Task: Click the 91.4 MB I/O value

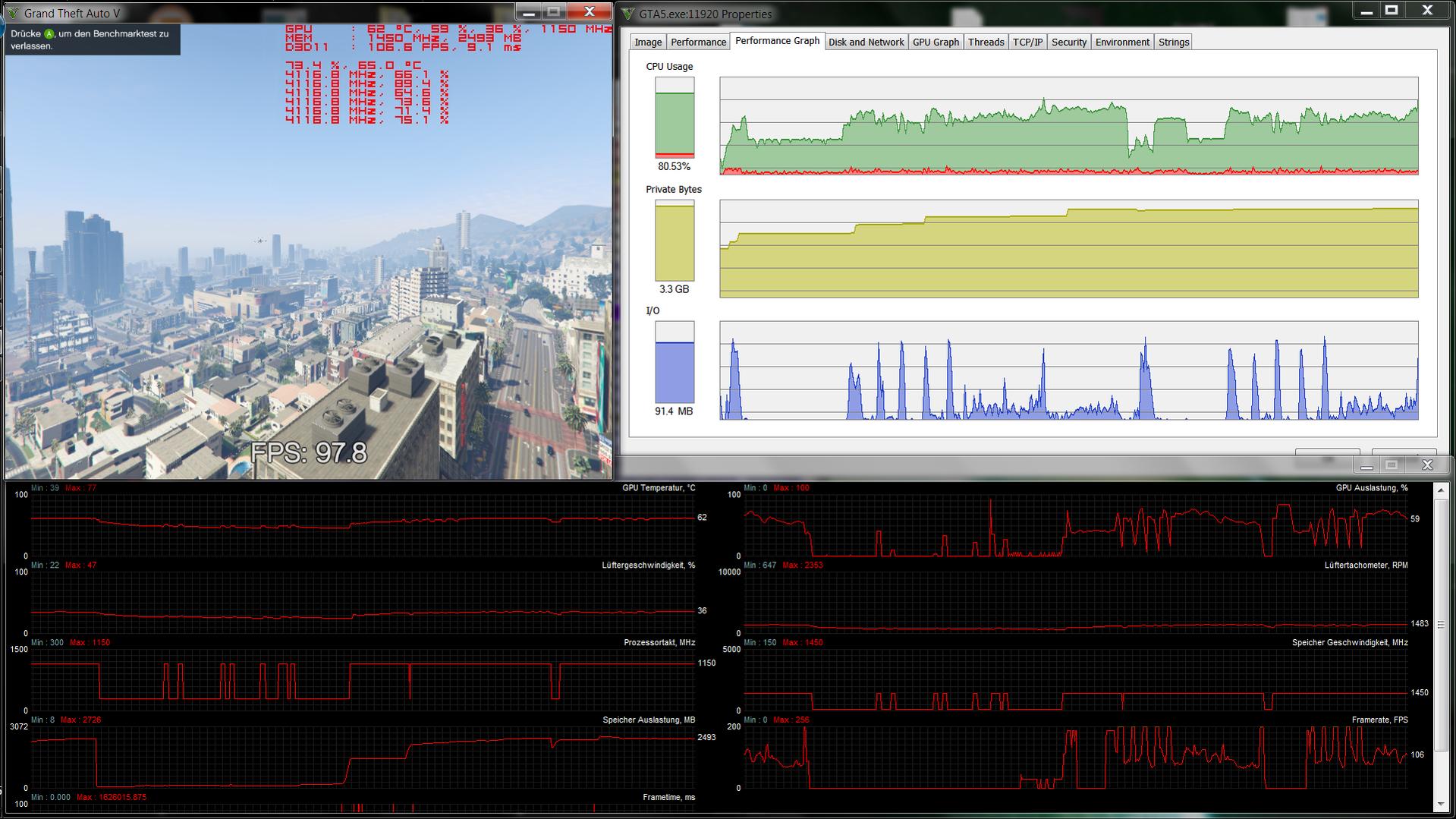Action: pos(674,411)
